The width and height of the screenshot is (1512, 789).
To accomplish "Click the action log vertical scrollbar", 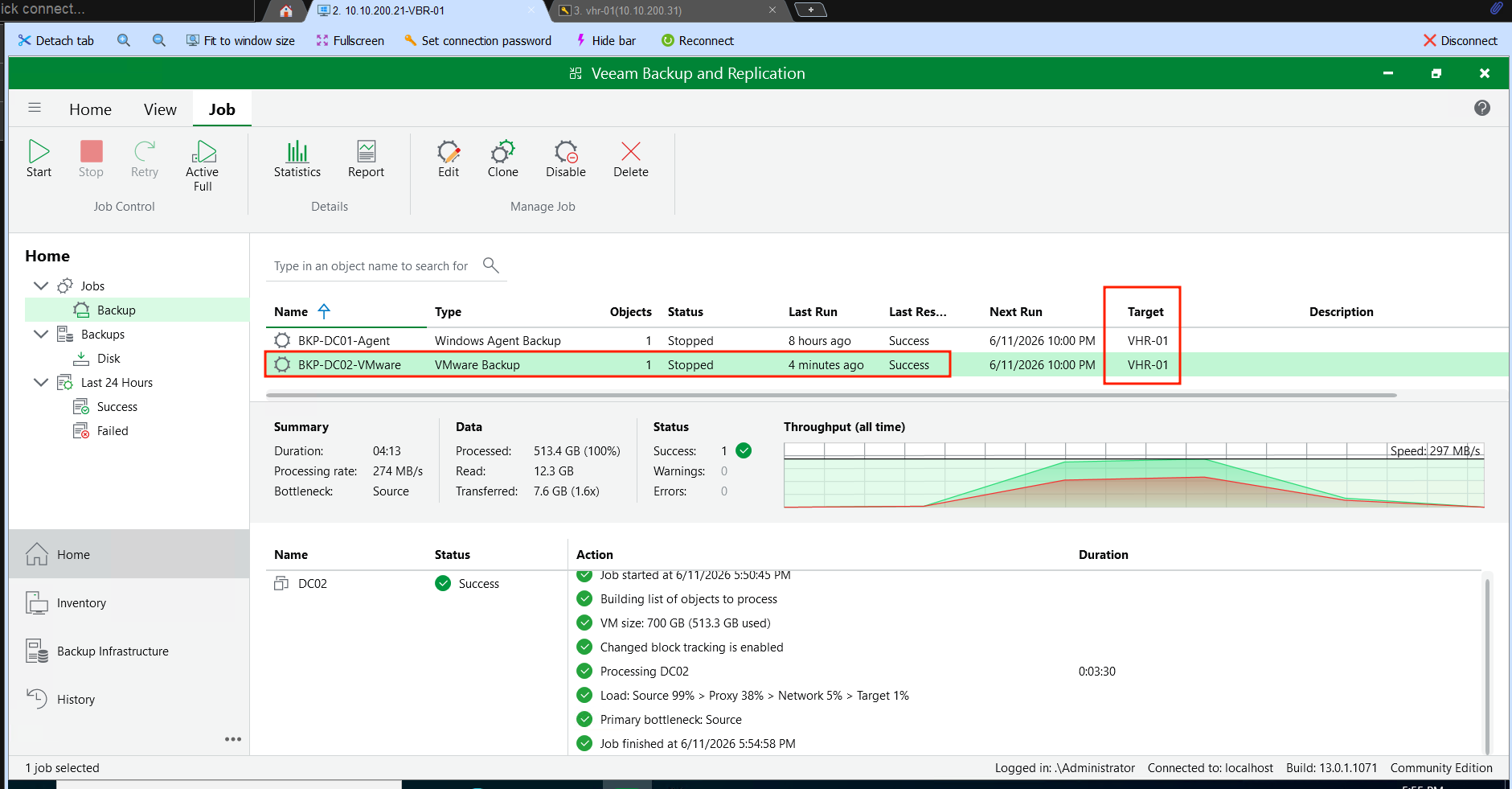I will tap(1487, 666).
